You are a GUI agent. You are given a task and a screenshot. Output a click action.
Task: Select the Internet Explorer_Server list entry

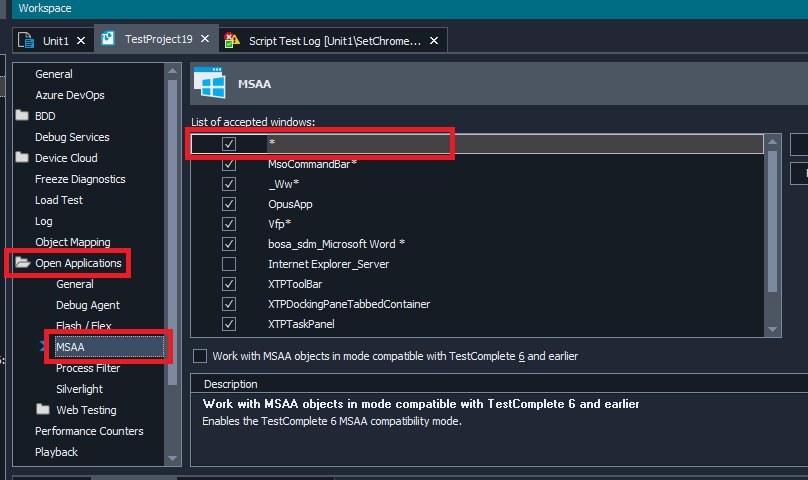[328, 264]
